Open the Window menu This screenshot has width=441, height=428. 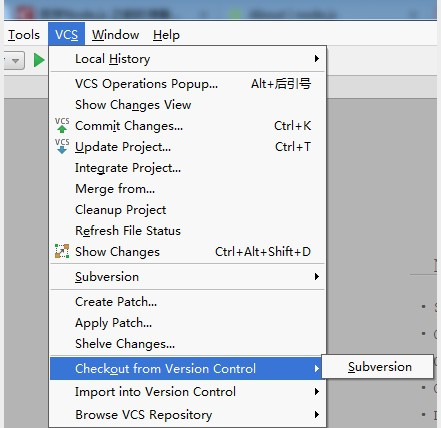click(x=115, y=35)
